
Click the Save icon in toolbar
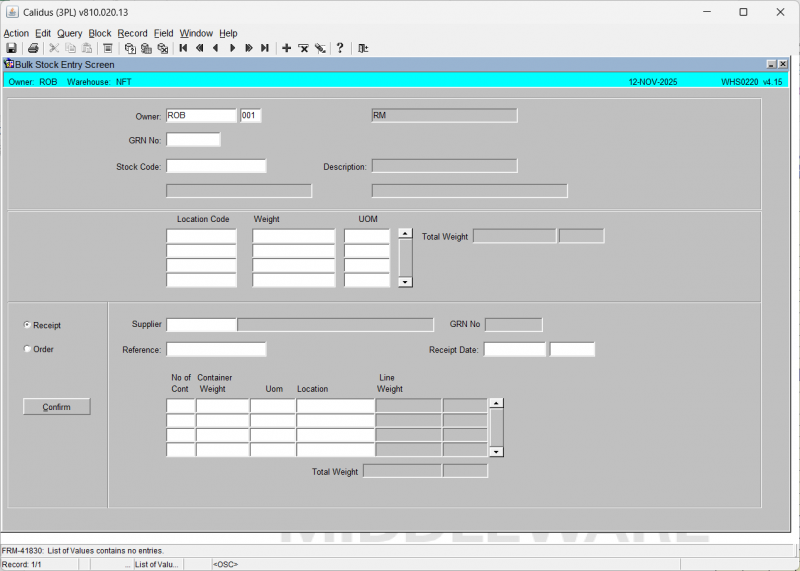click(11, 48)
